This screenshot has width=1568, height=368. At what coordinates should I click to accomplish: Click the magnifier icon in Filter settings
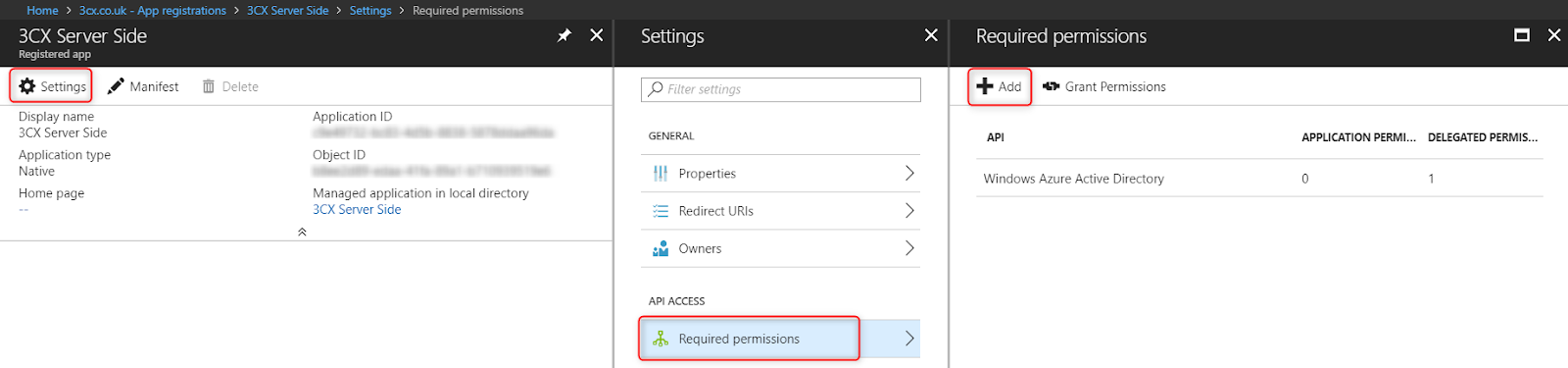(x=656, y=89)
